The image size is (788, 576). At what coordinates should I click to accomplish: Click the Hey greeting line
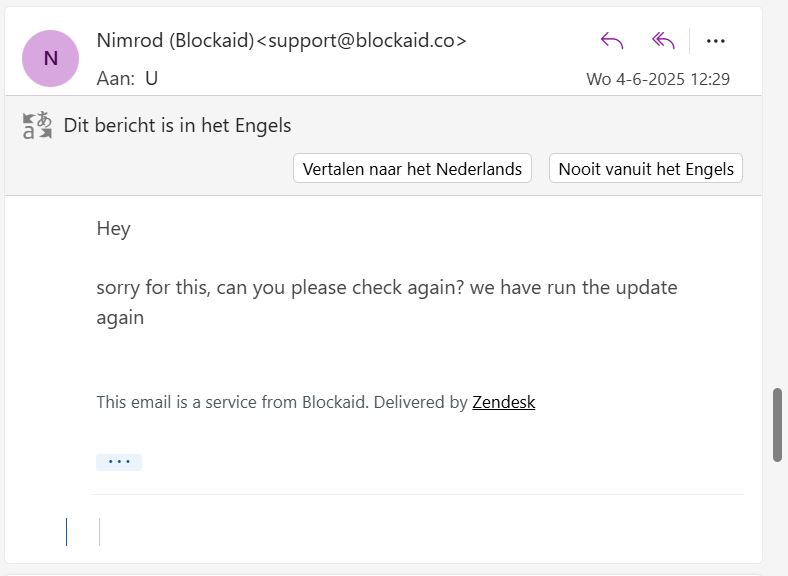[114, 229]
